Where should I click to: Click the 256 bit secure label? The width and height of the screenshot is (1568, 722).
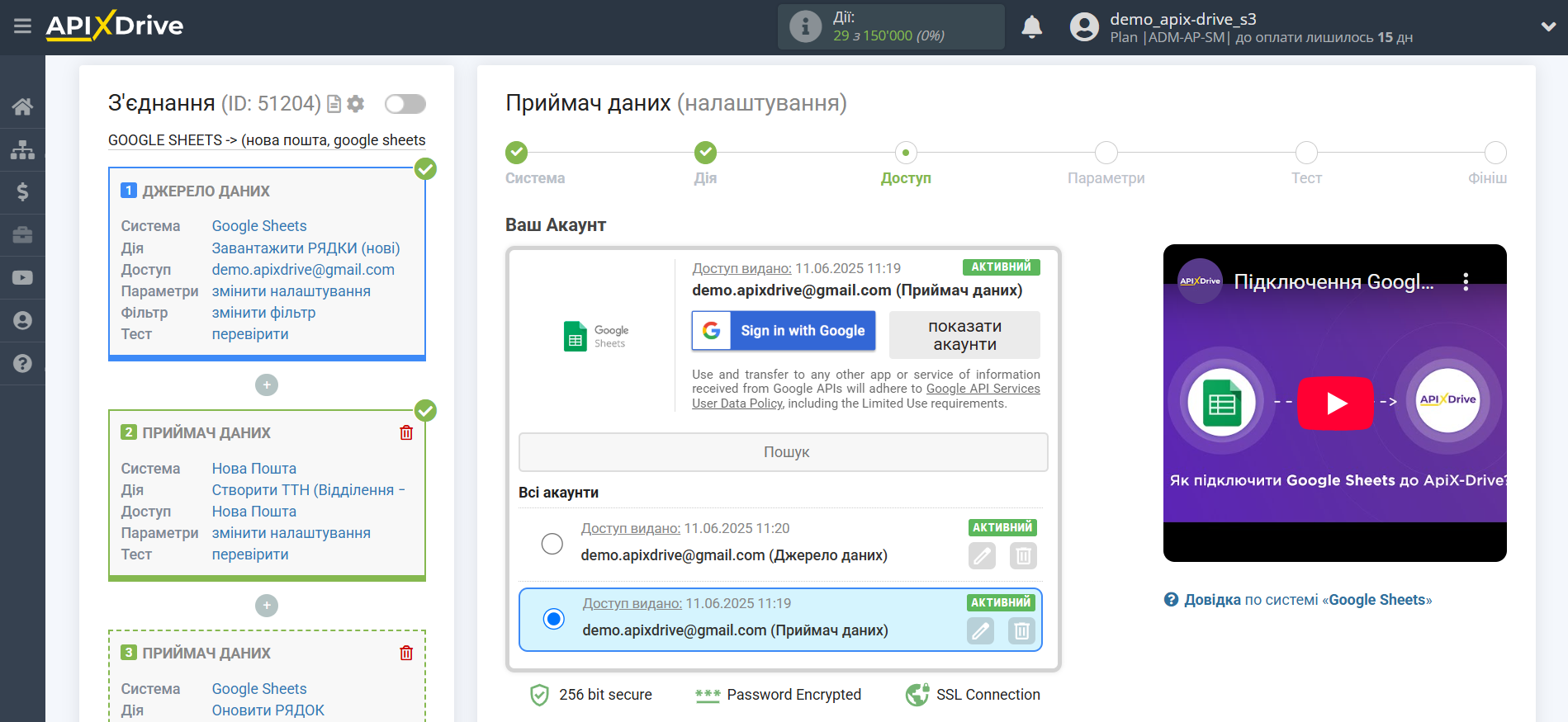click(x=605, y=695)
